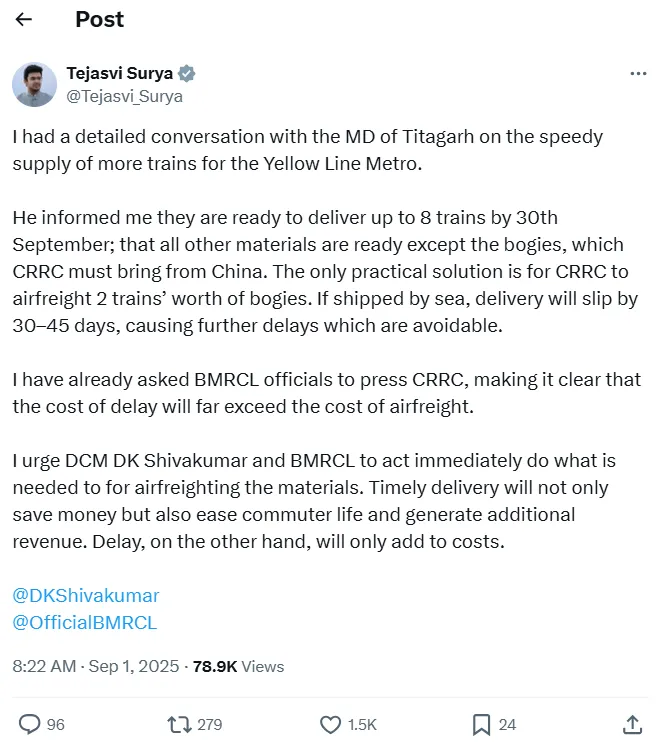Click the 24 bookmarks count
663x745 pixels.
pyautogui.click(x=507, y=724)
